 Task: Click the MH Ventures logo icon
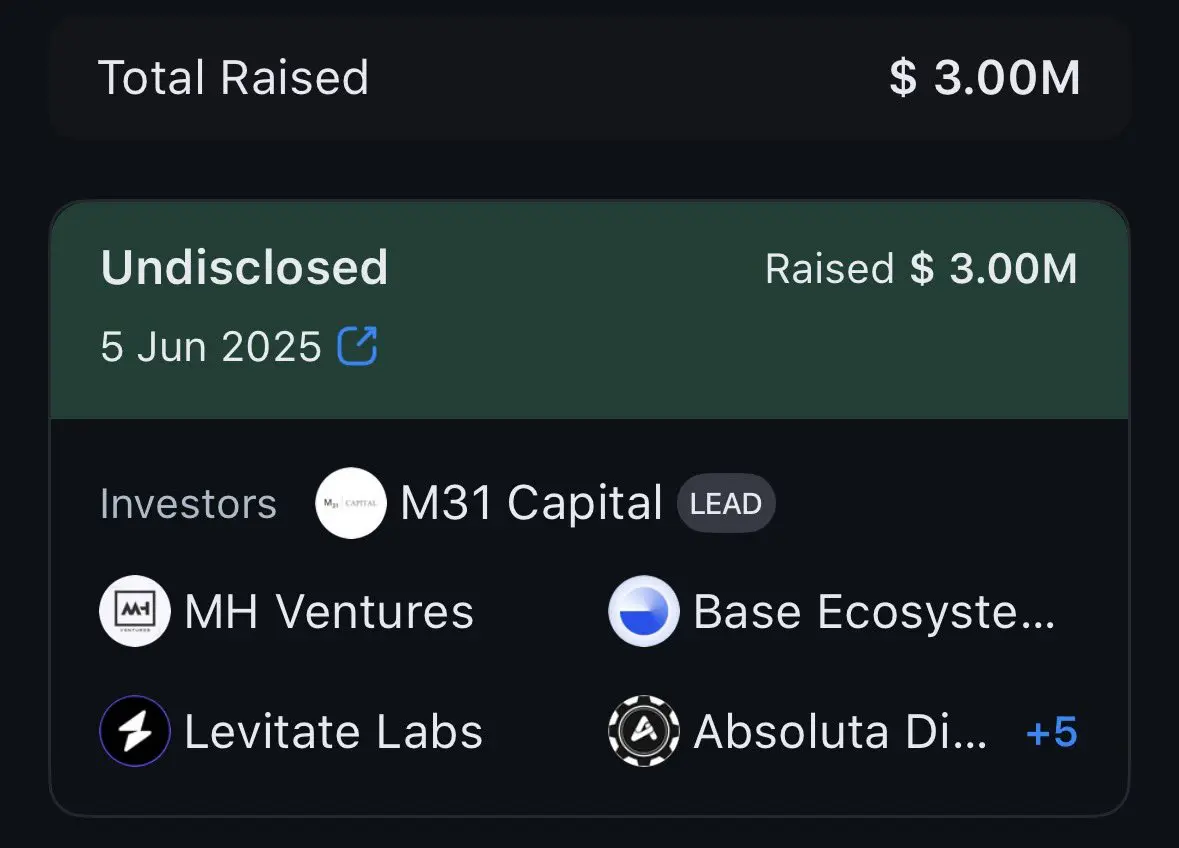click(135, 611)
